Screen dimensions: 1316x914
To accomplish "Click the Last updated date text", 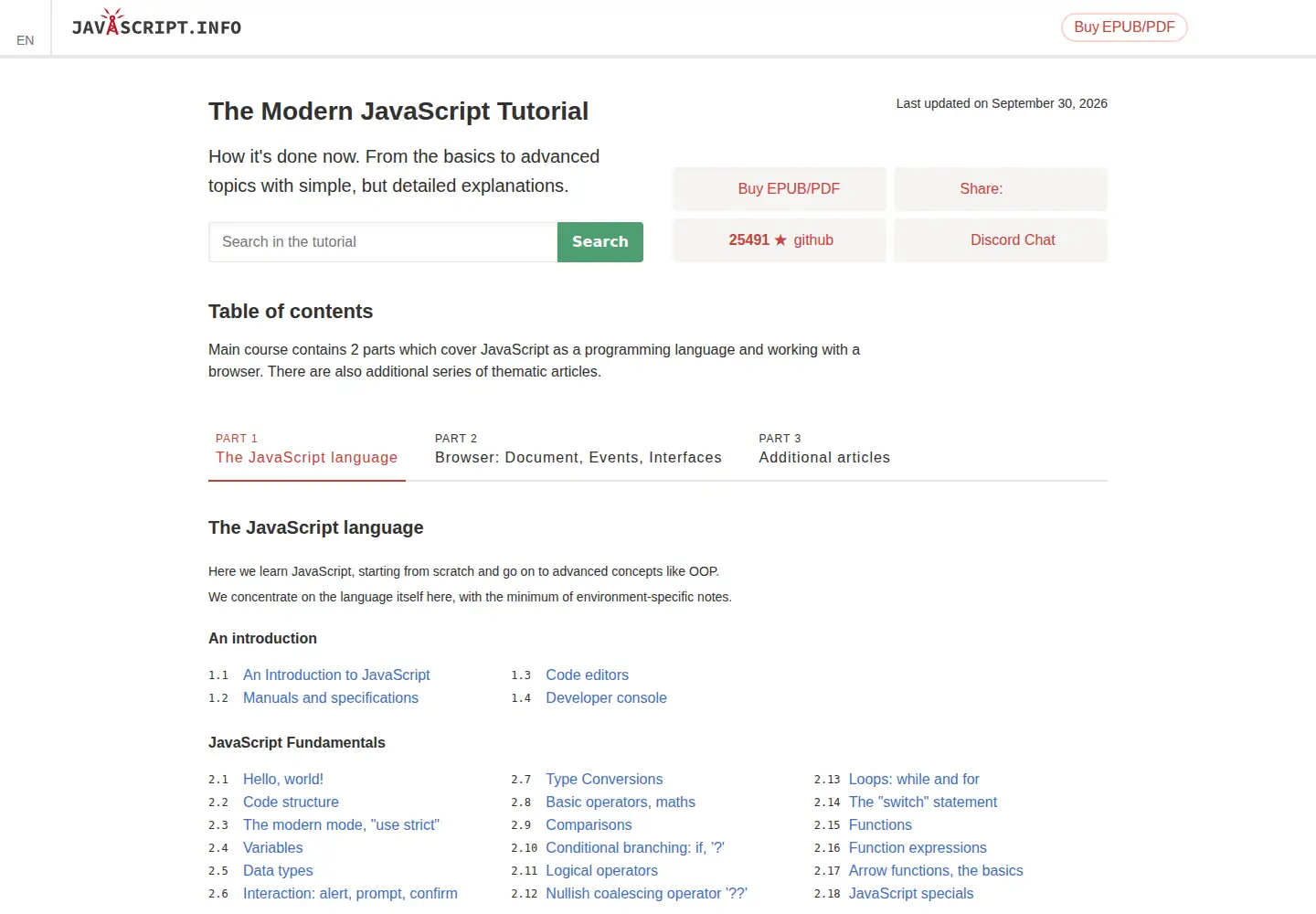I will [1002, 103].
